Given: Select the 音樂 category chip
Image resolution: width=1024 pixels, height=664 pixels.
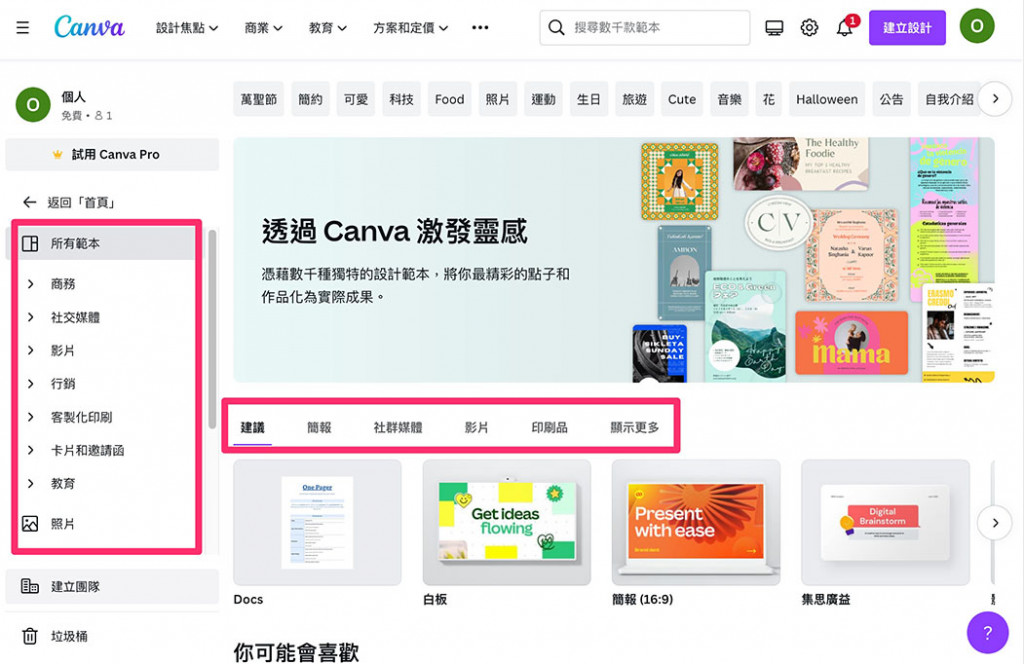Looking at the screenshot, I should (x=729, y=99).
